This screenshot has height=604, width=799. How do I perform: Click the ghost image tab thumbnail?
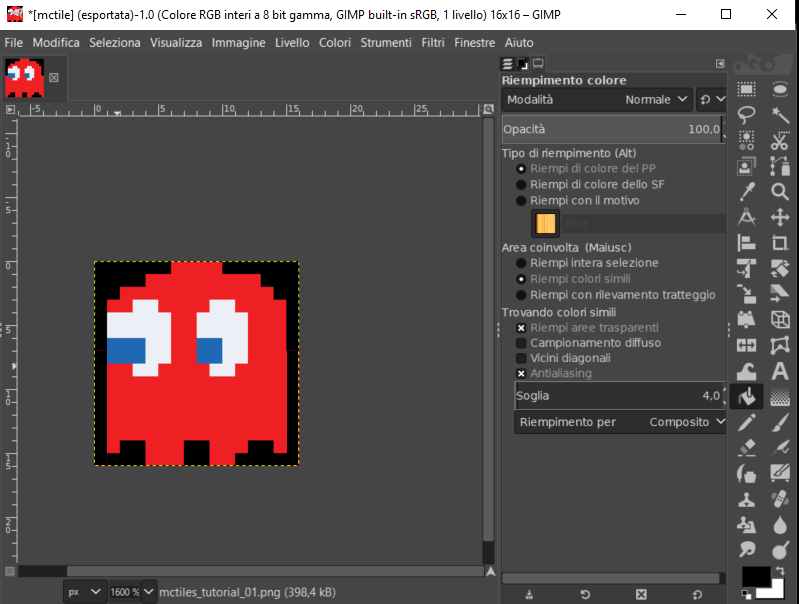click(24, 76)
